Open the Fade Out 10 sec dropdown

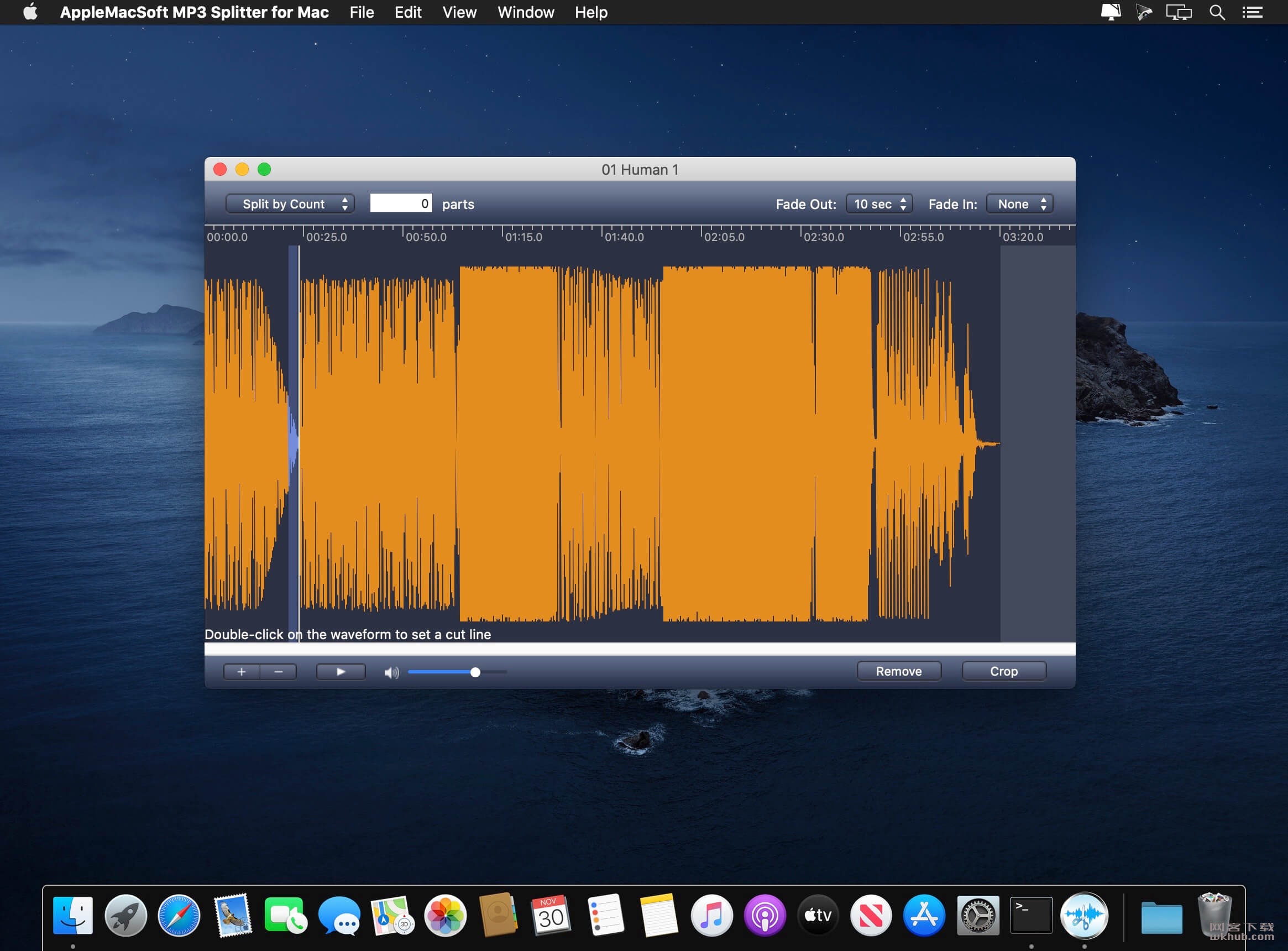coord(879,204)
